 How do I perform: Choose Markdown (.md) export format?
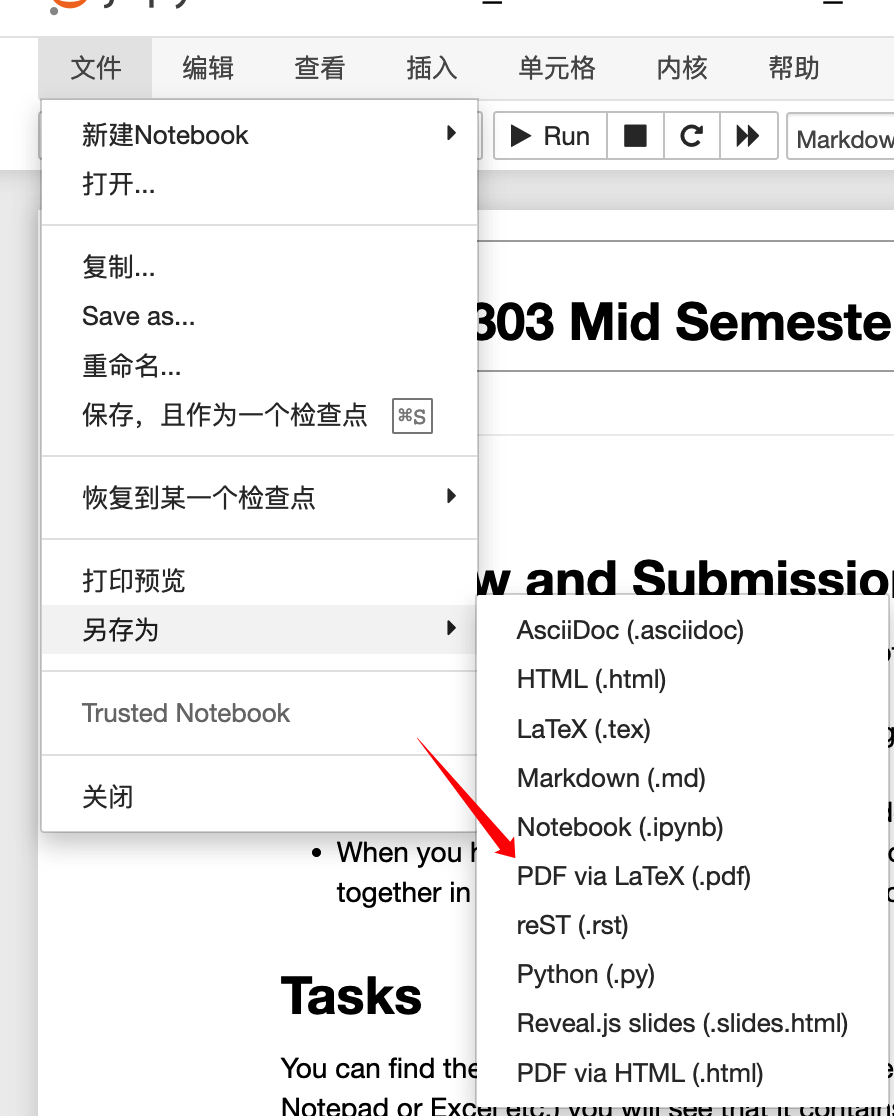point(611,777)
